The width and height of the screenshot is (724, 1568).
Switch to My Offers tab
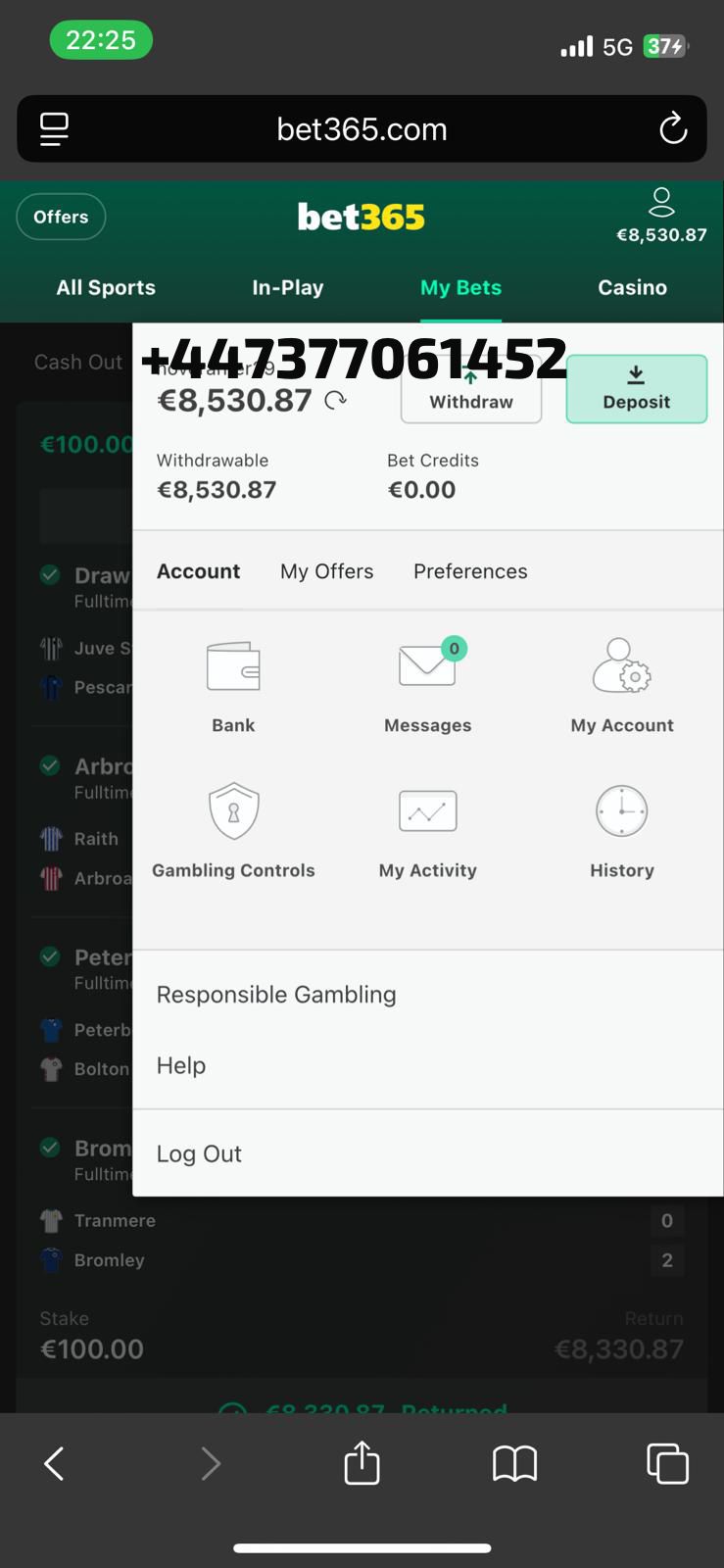click(x=326, y=571)
